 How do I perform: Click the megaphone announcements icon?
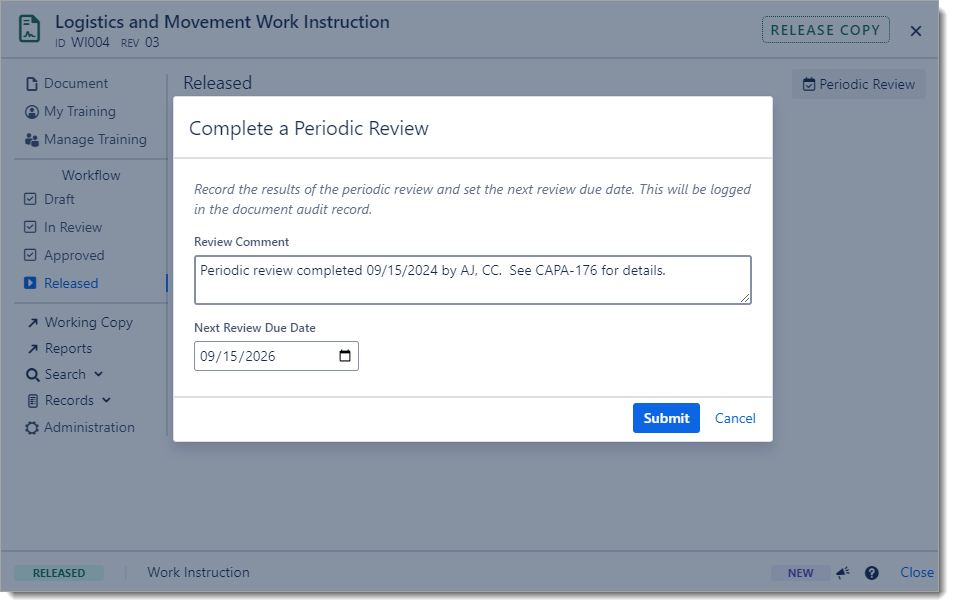pos(843,573)
